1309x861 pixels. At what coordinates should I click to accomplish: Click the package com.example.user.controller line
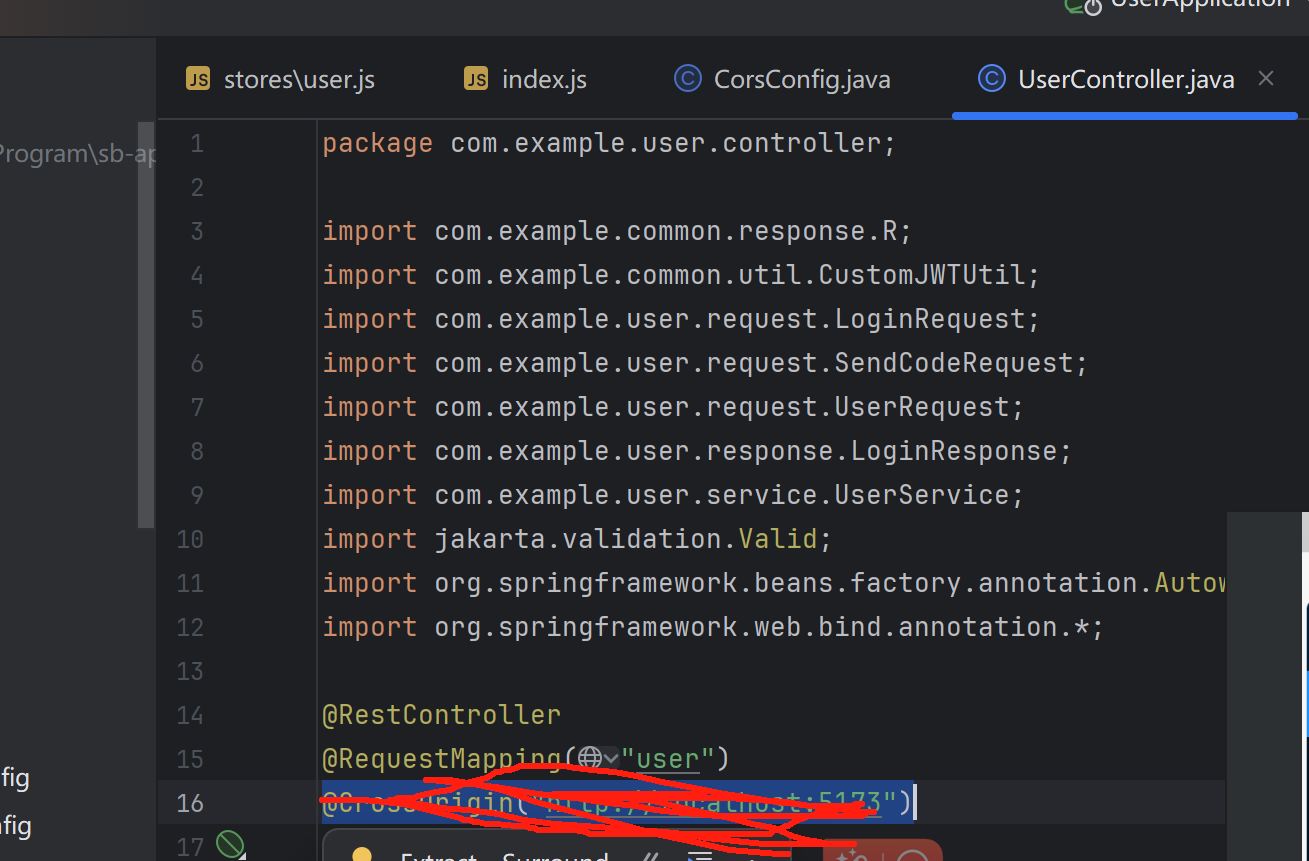pos(609,143)
